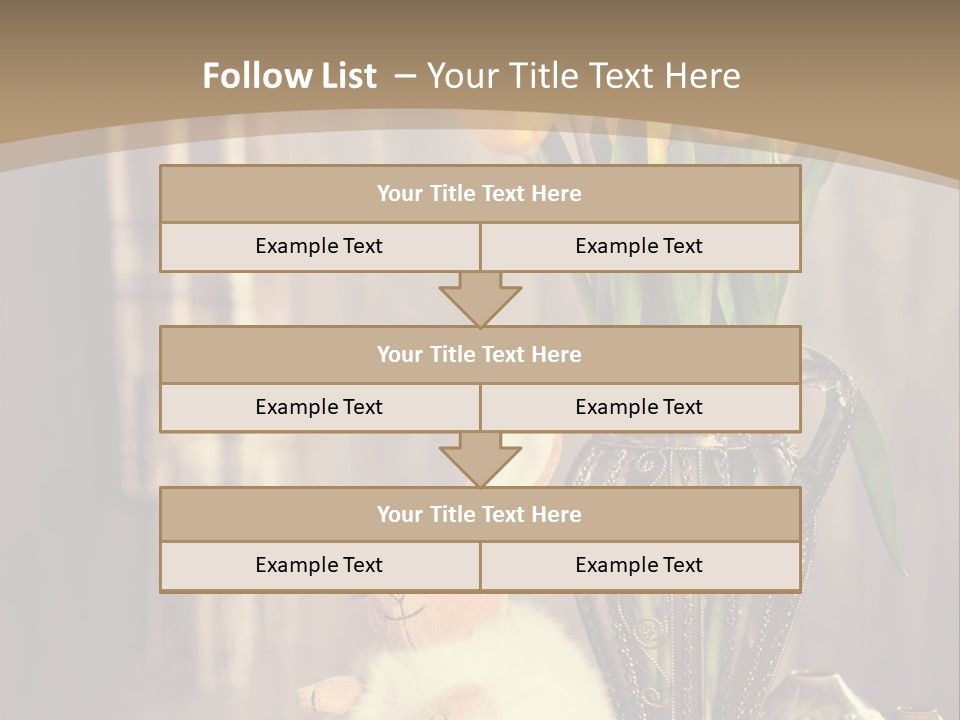Select the first block's title bar

click(480, 194)
